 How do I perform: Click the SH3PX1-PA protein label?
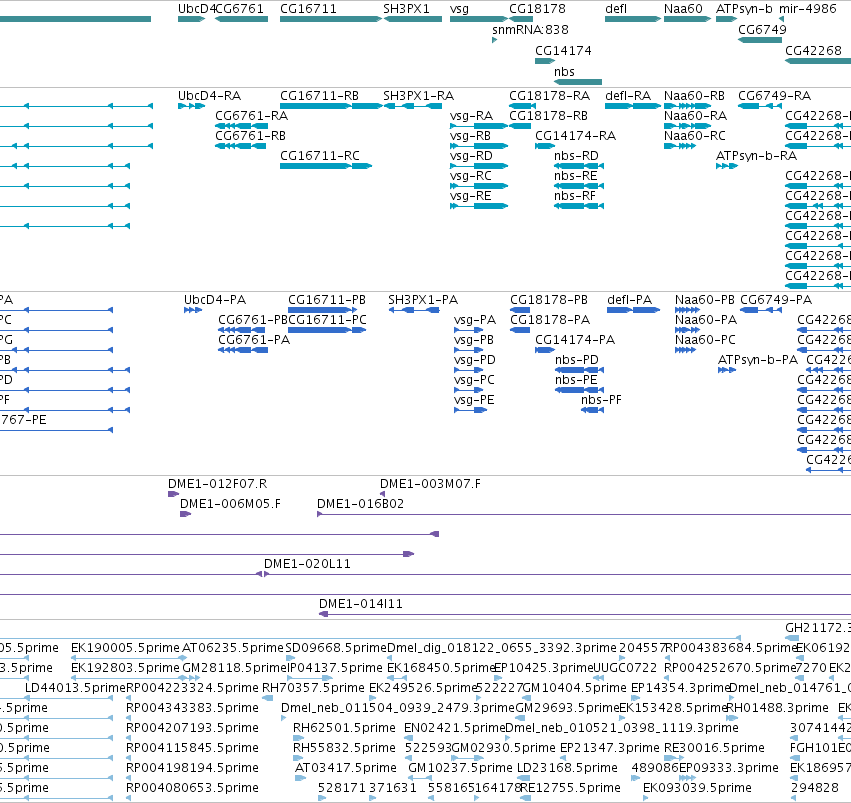423,299
